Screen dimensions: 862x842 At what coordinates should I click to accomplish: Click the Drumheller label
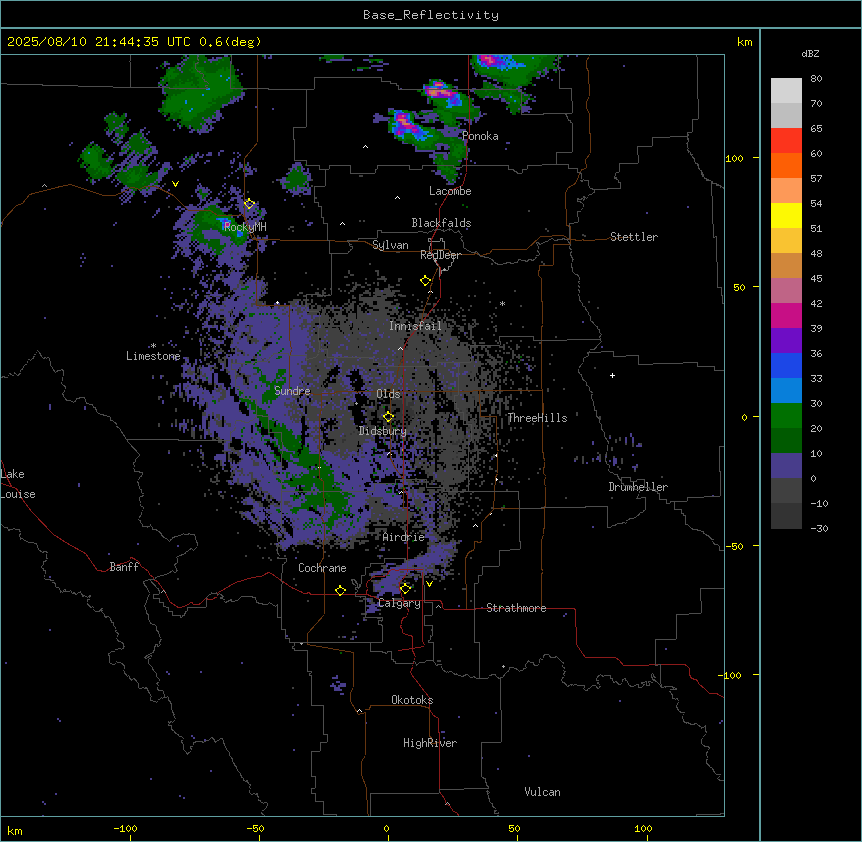tap(638, 487)
